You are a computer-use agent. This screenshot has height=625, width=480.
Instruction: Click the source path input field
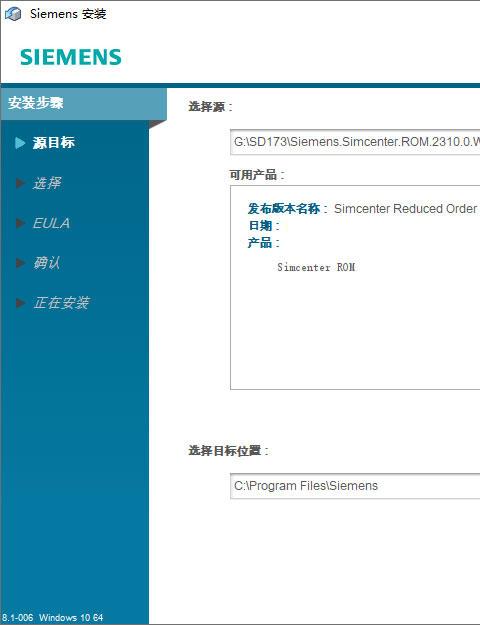(x=355, y=142)
